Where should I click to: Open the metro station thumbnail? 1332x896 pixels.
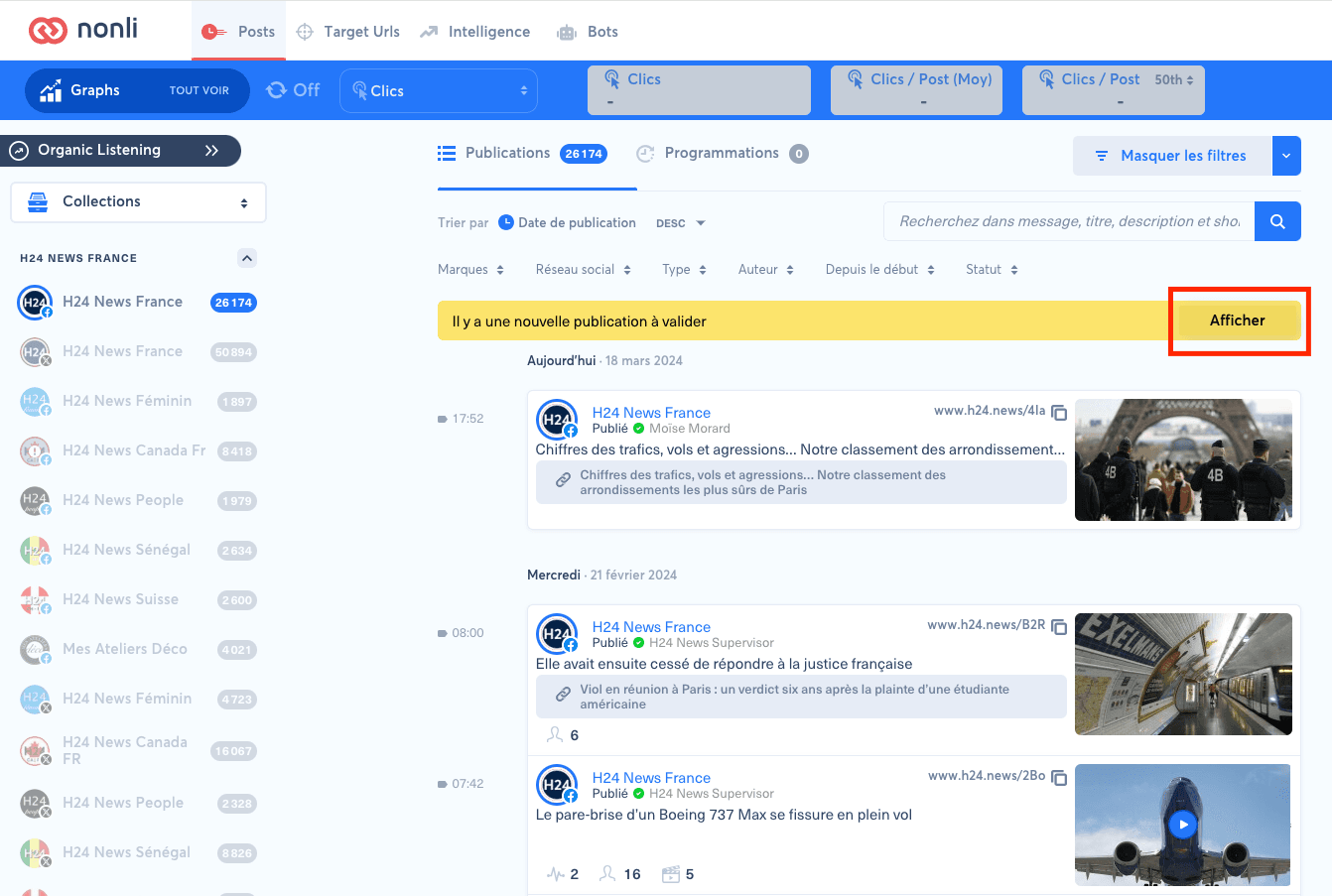click(x=1183, y=675)
